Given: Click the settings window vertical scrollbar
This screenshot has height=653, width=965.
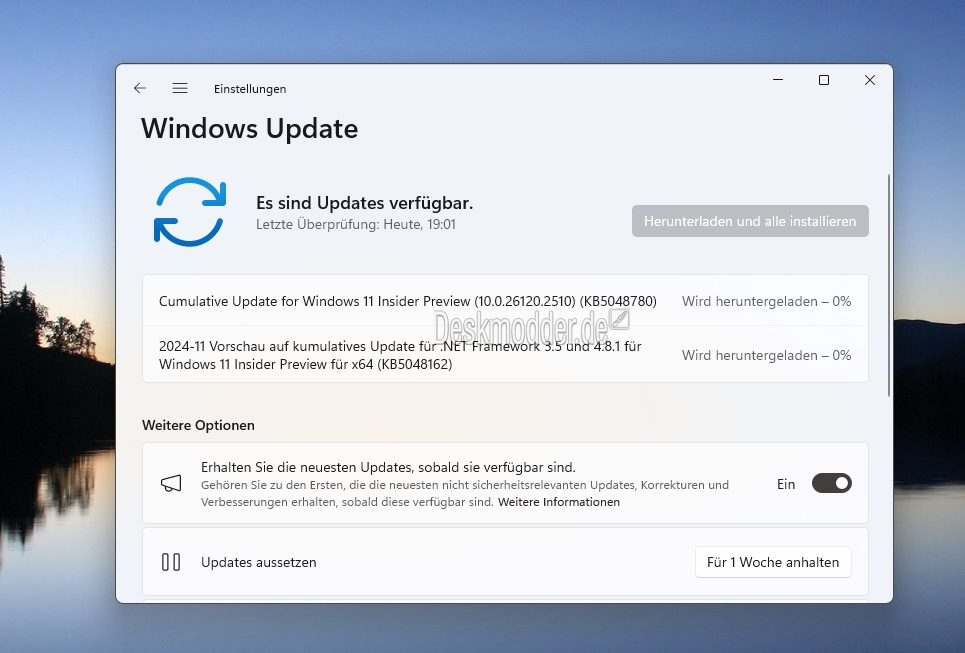Looking at the screenshot, I should coord(889,286).
